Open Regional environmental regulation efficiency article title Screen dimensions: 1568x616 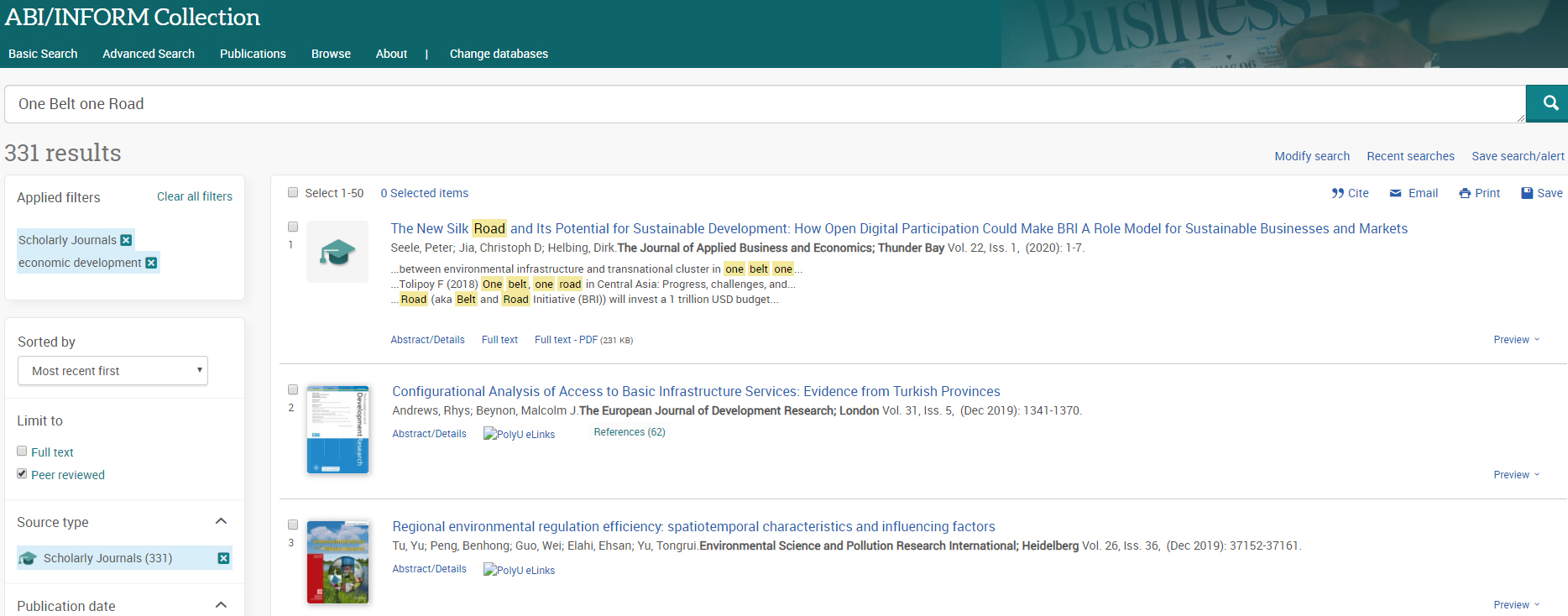coord(693,526)
